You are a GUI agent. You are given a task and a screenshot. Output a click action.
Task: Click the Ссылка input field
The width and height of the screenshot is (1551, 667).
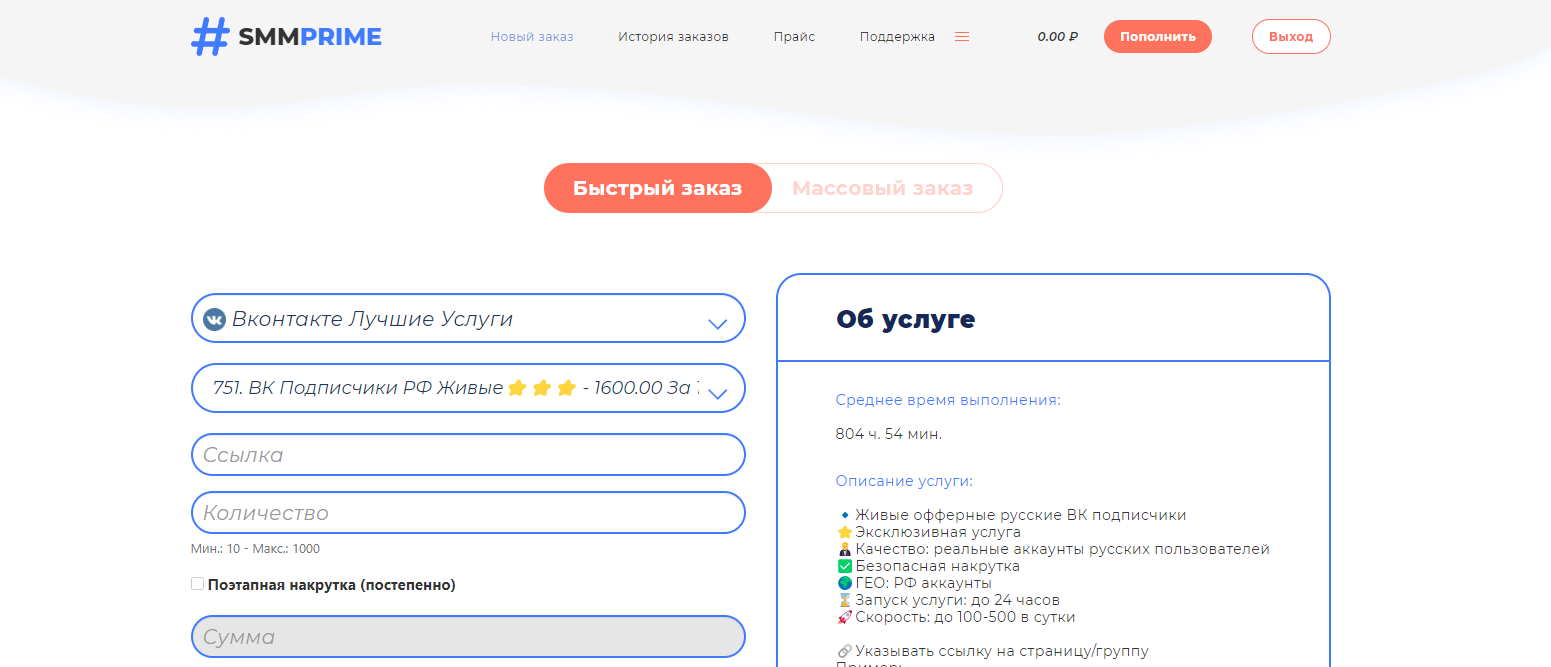point(468,455)
